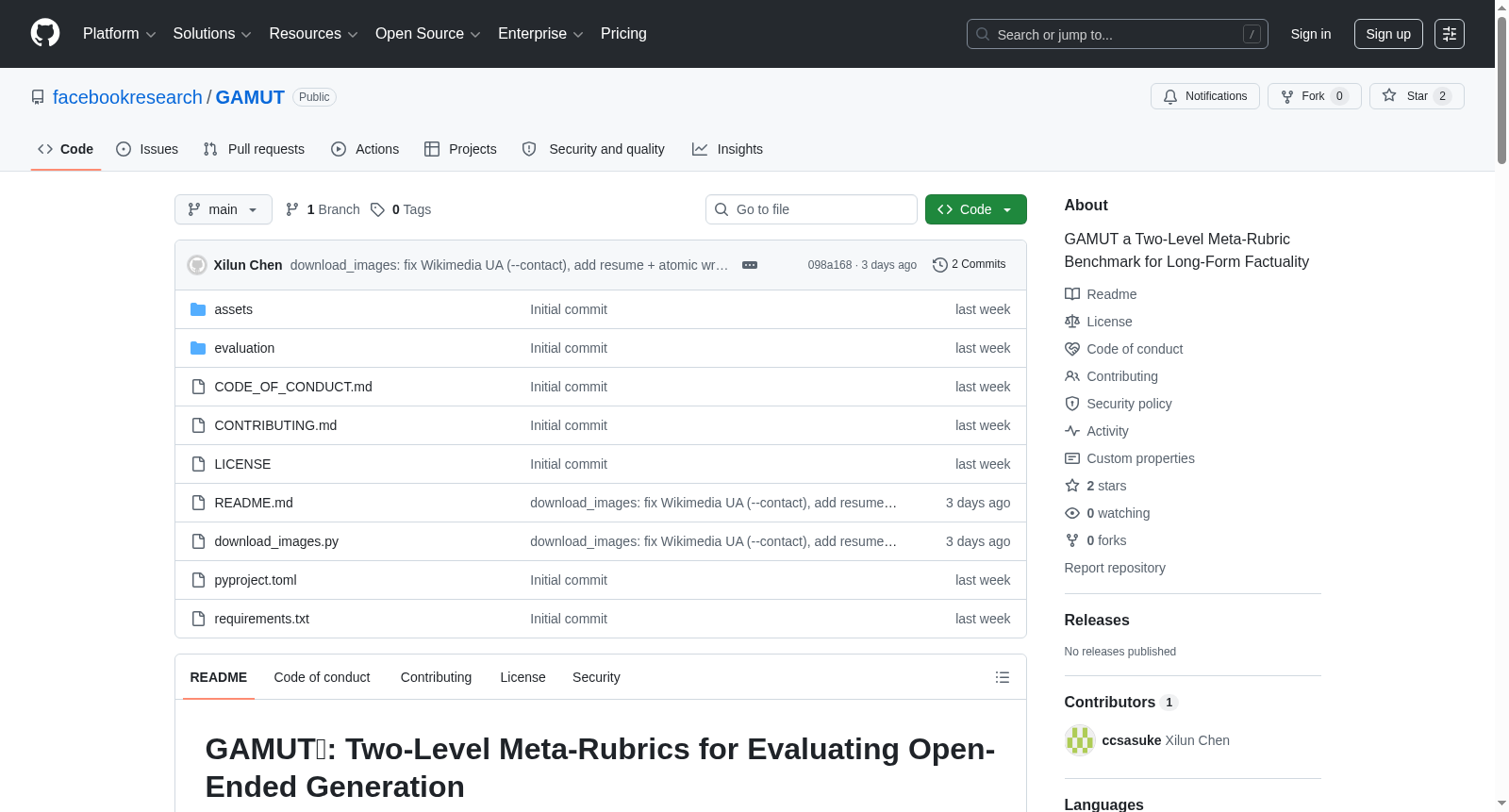Click the eye icon beside watching

pyautogui.click(x=1072, y=513)
